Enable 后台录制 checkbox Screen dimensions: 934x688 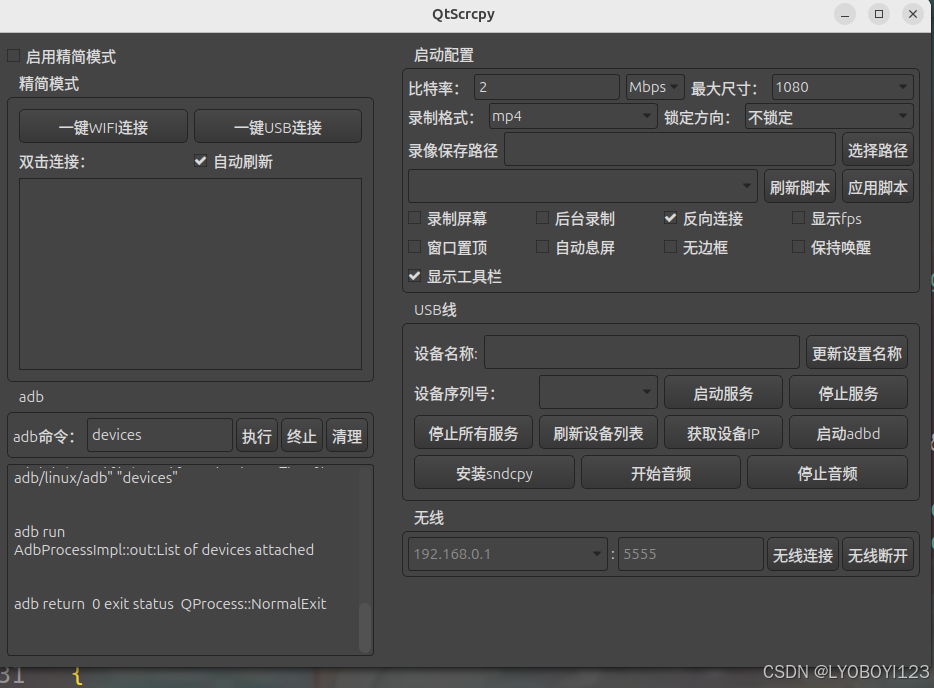542,218
